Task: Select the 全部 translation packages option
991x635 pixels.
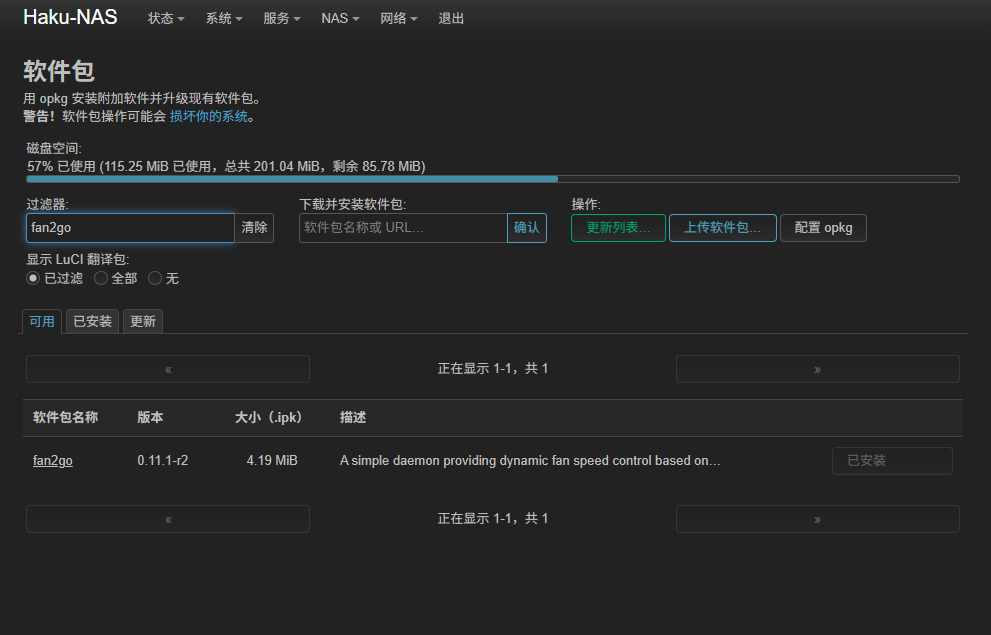Action: pyautogui.click(x=101, y=278)
